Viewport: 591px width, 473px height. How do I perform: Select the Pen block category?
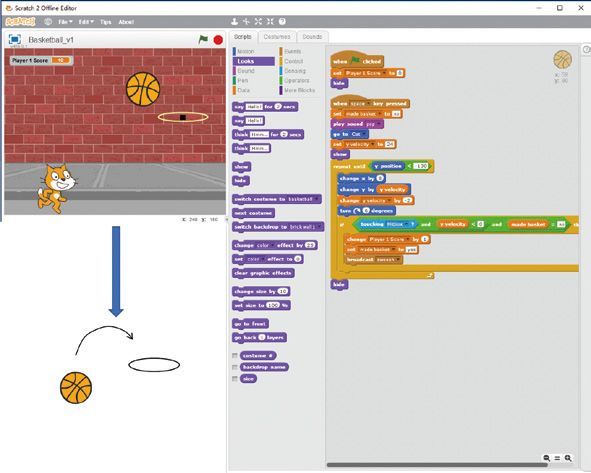coord(253,81)
